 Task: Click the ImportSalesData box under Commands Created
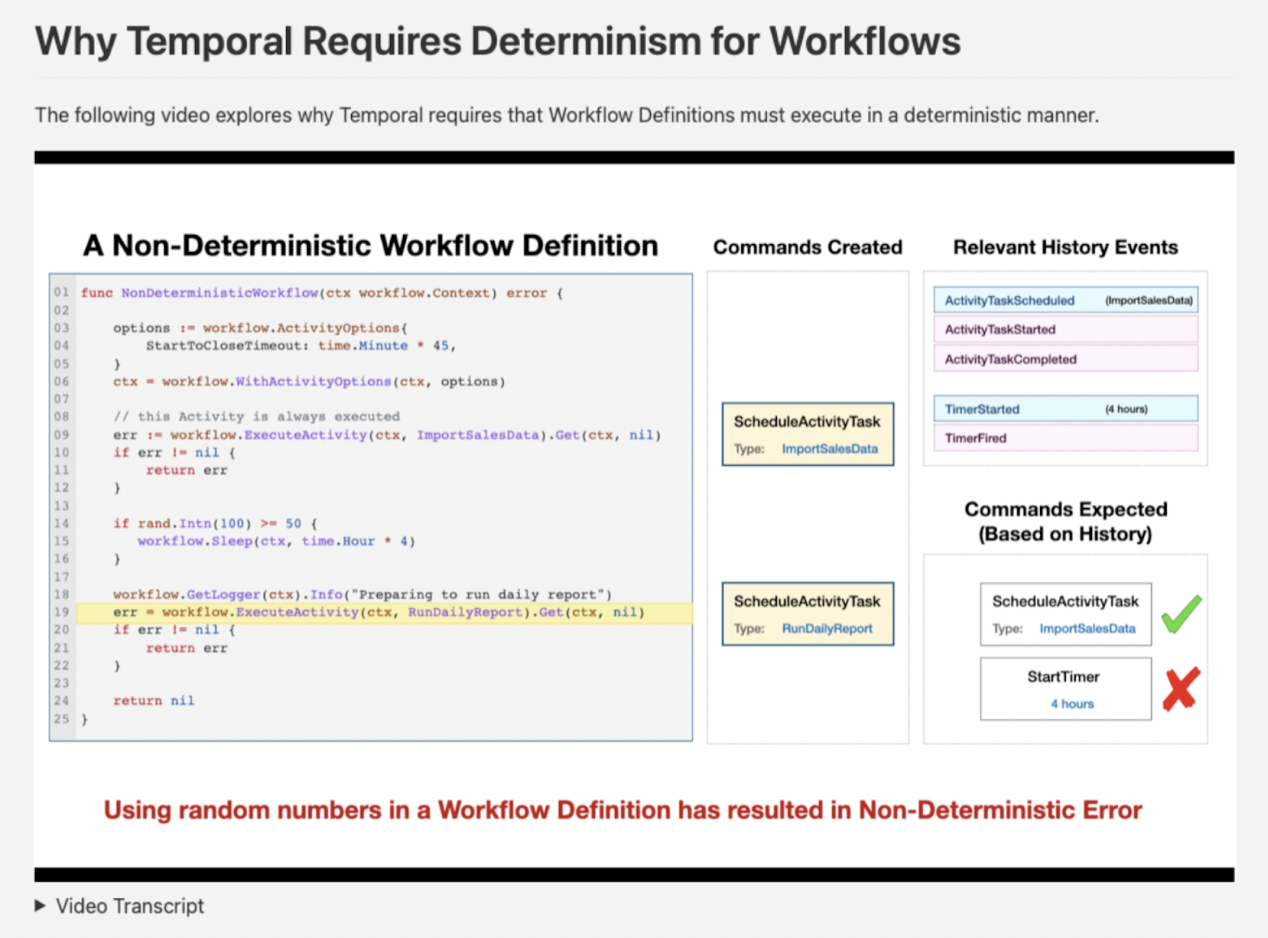(807, 434)
